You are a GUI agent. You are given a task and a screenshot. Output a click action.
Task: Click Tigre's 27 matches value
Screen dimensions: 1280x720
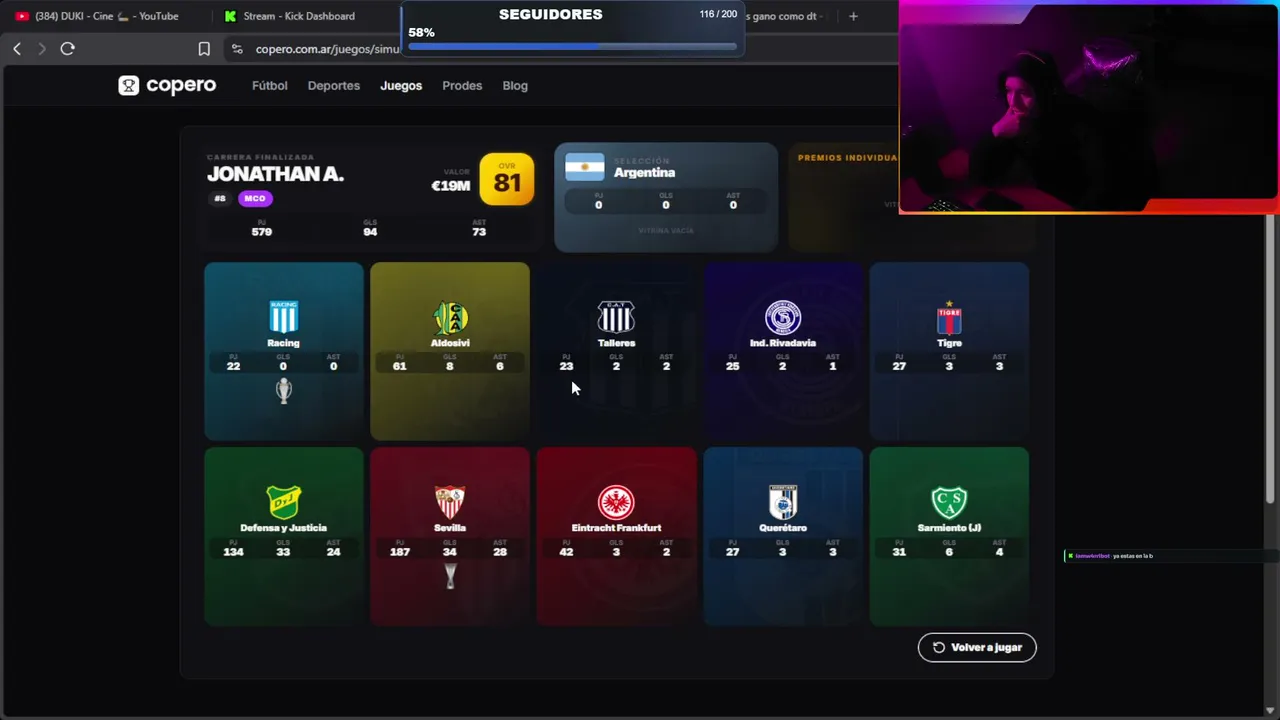tap(899, 366)
